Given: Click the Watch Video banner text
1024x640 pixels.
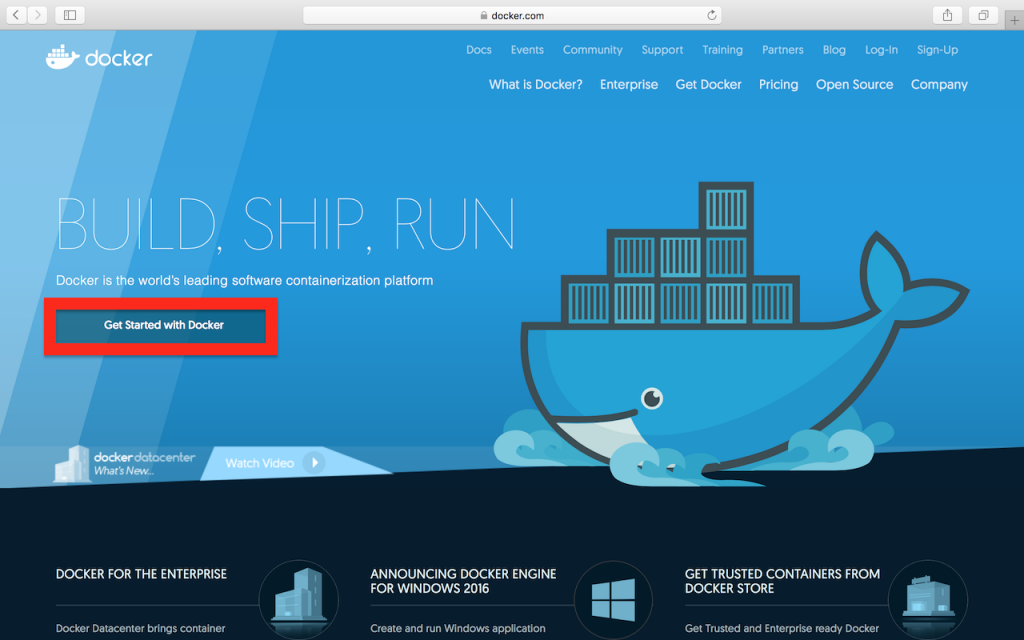Looking at the screenshot, I should [259, 463].
